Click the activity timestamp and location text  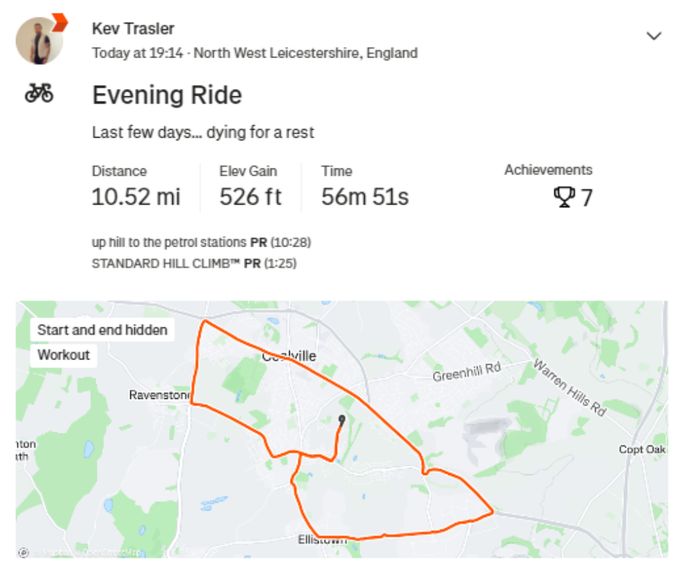[255, 53]
